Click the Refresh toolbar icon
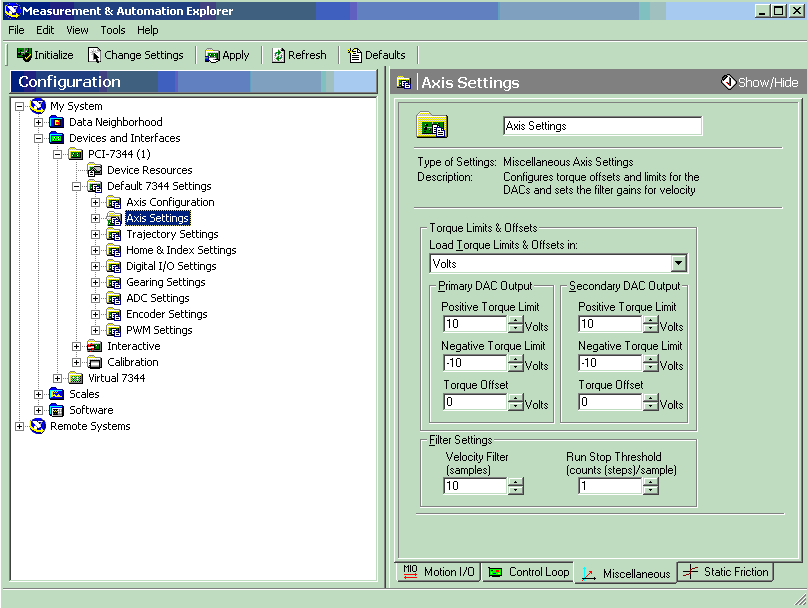This screenshot has width=808, height=608. tap(279, 55)
